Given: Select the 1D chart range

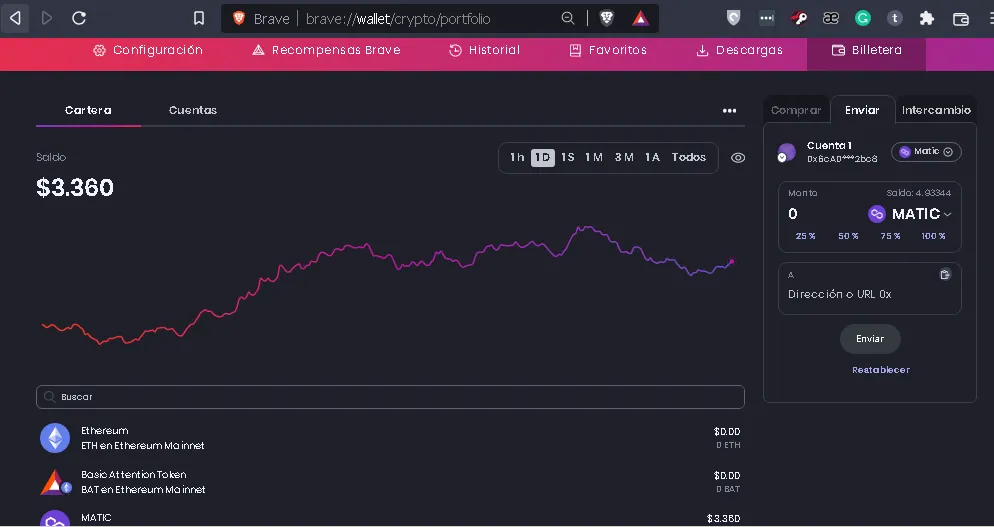Looking at the screenshot, I should pyautogui.click(x=543, y=157).
